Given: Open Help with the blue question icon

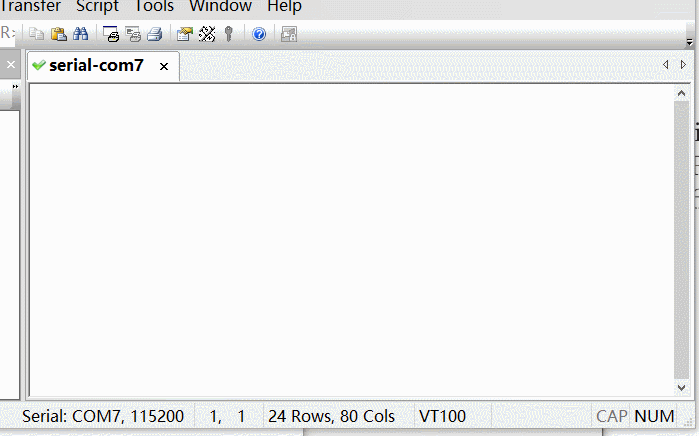Looking at the screenshot, I should click(x=259, y=34).
